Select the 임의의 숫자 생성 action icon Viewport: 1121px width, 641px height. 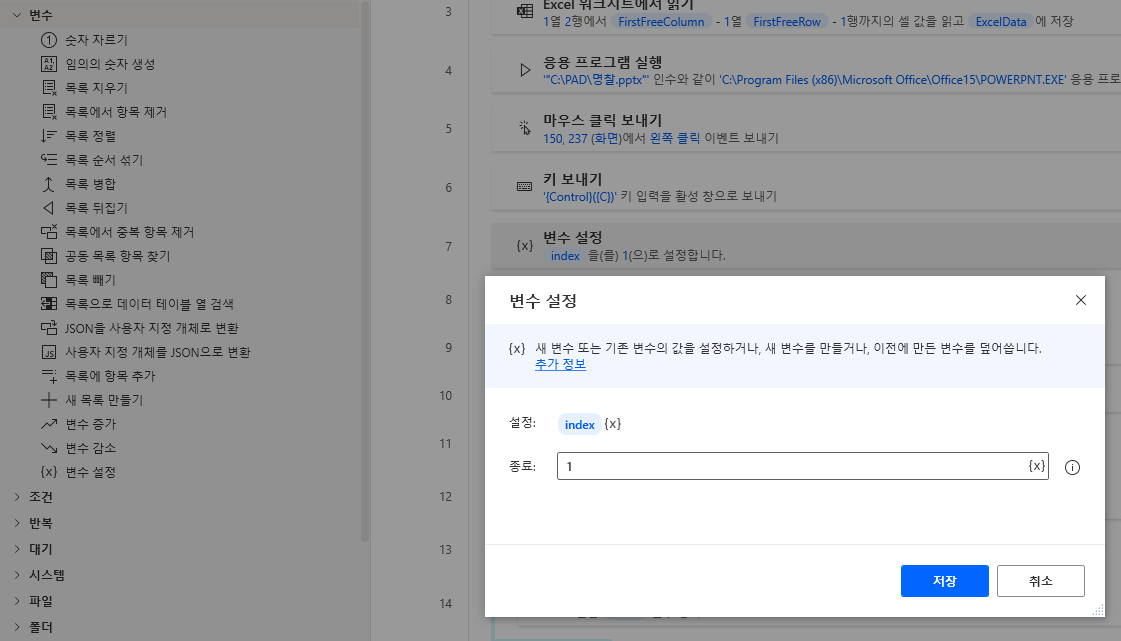coord(49,64)
